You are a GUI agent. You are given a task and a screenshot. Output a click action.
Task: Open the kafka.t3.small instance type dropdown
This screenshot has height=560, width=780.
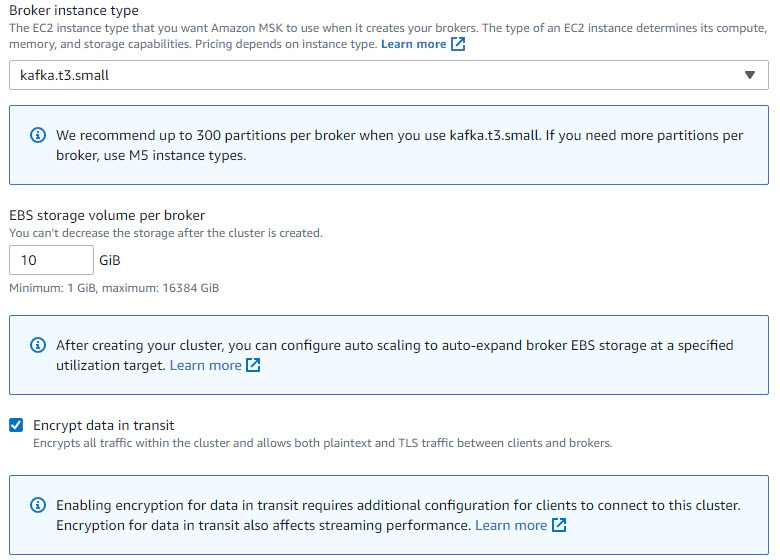pos(389,75)
